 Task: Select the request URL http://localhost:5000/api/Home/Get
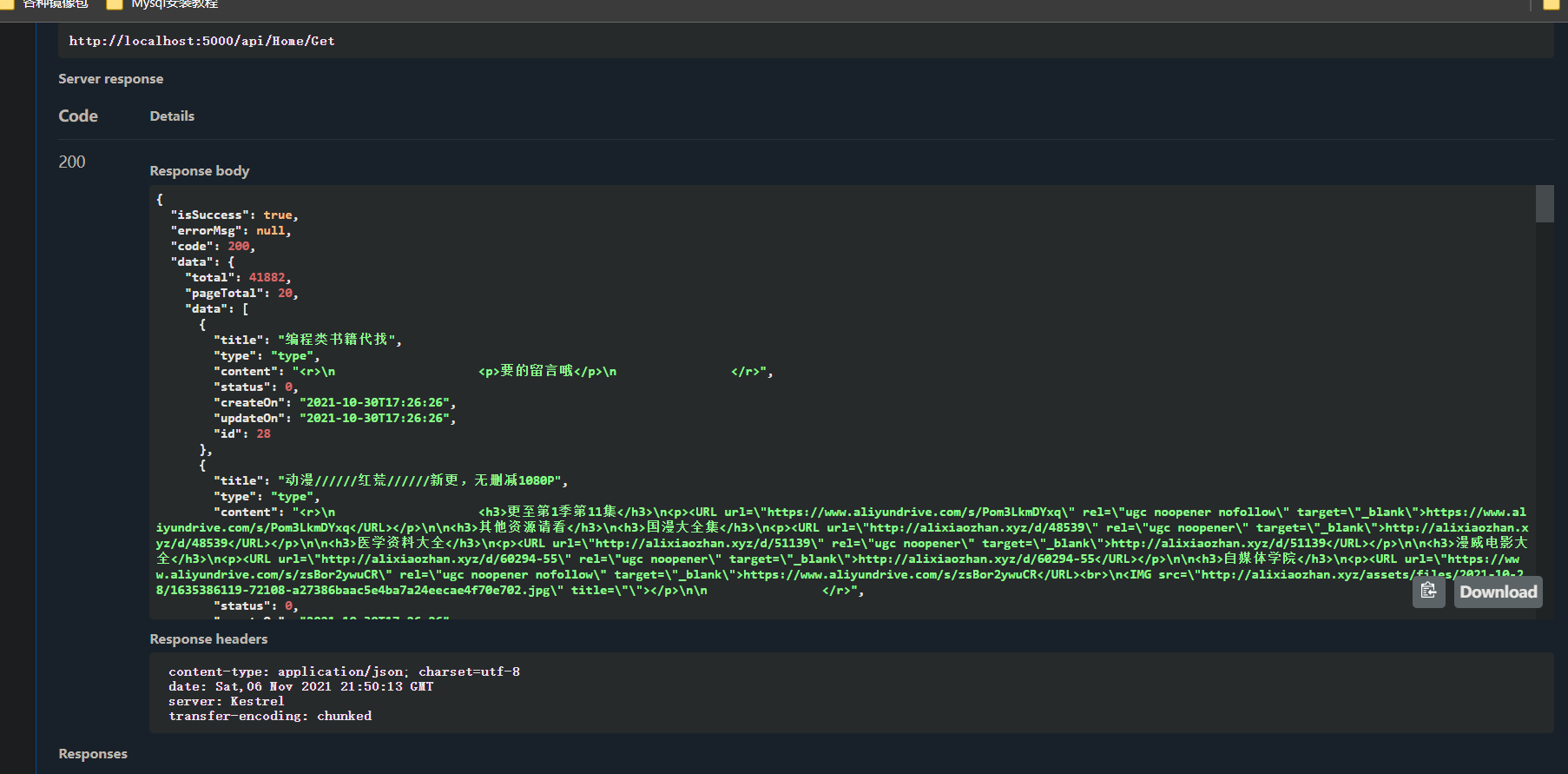tap(201, 41)
